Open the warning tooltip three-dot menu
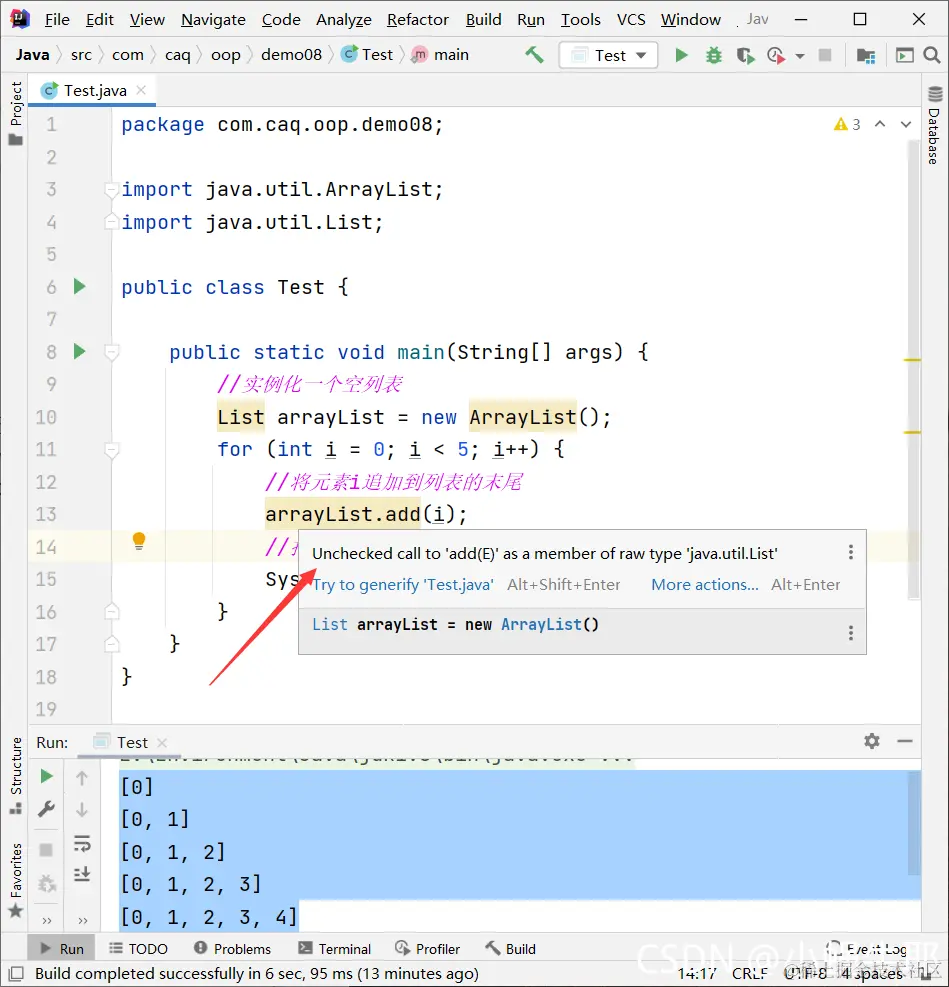 851,552
